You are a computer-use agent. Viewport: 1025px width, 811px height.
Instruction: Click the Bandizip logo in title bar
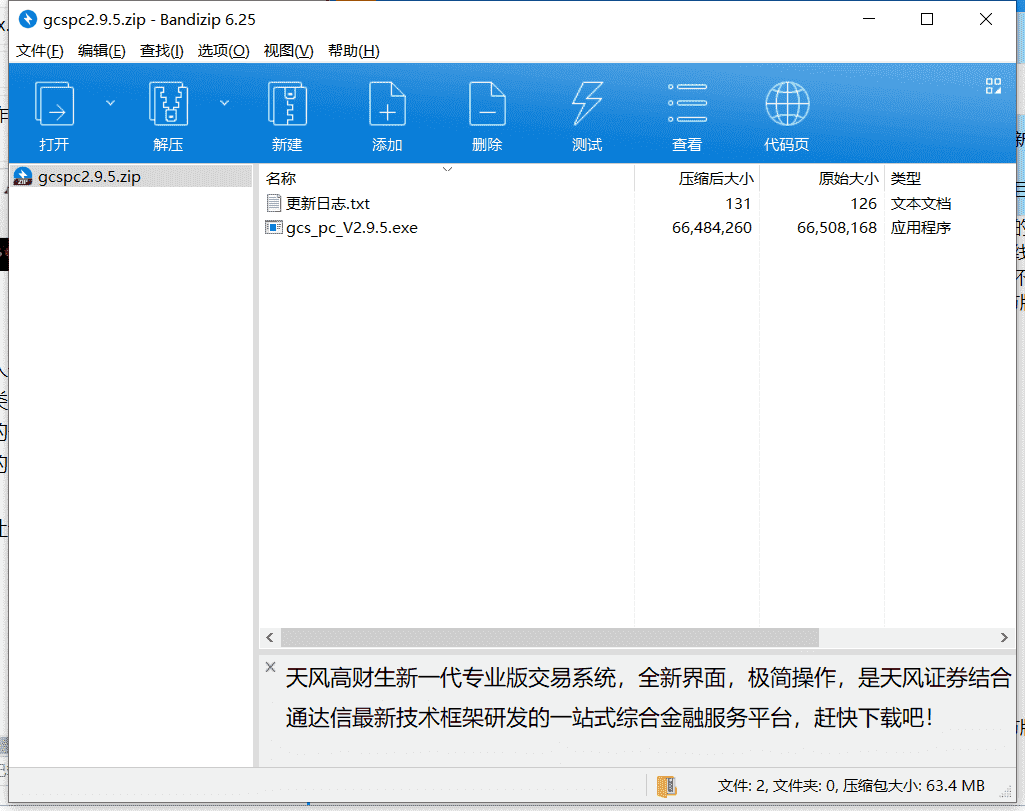[x=27, y=19]
